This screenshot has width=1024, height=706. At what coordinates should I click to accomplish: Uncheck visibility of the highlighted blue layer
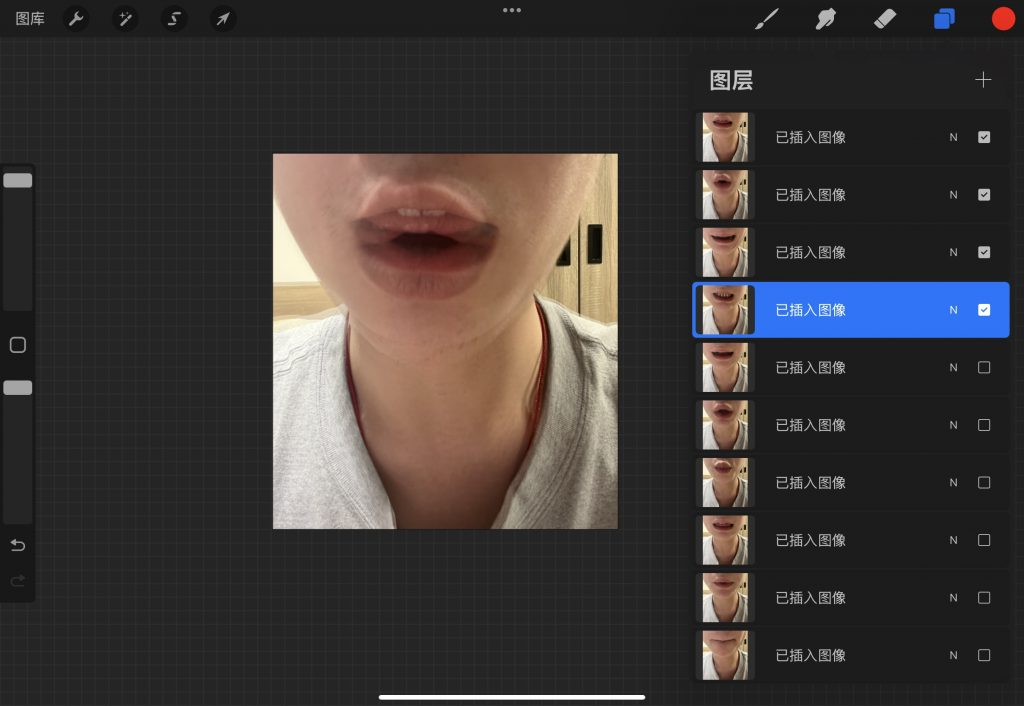tap(984, 310)
